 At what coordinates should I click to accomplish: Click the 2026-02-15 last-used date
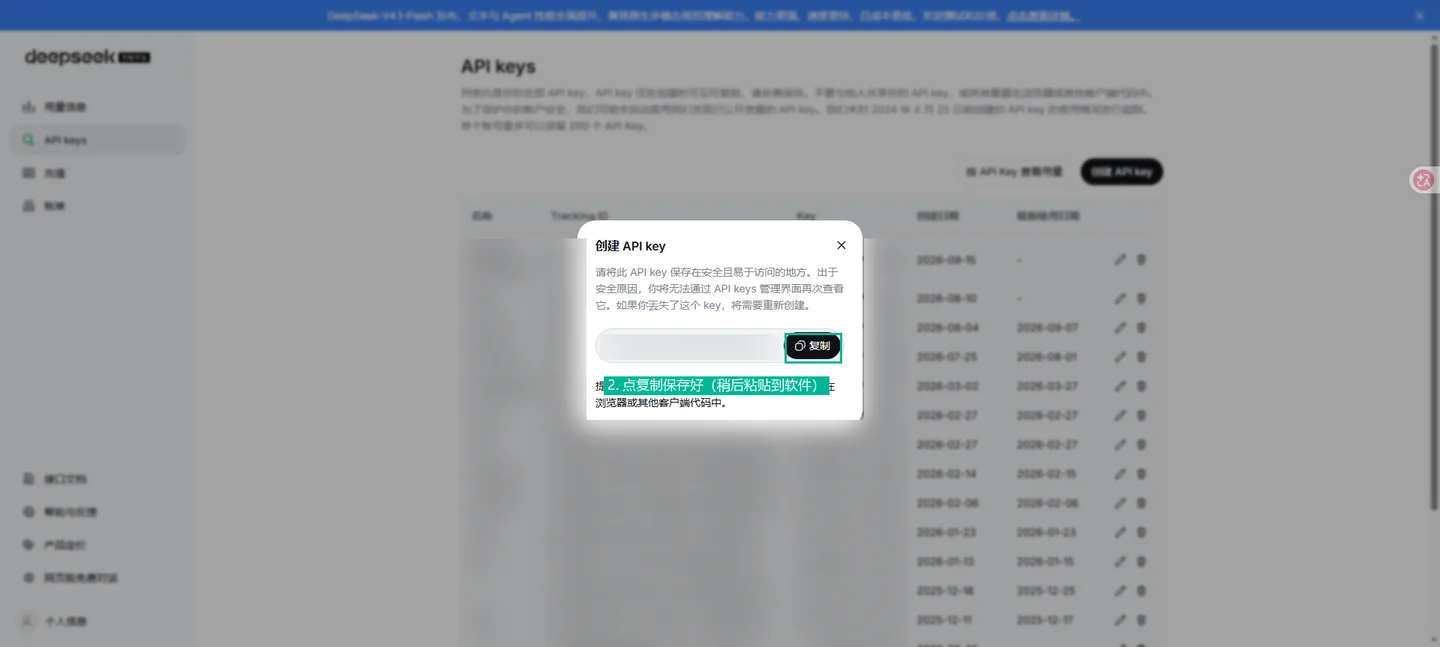click(1047, 474)
